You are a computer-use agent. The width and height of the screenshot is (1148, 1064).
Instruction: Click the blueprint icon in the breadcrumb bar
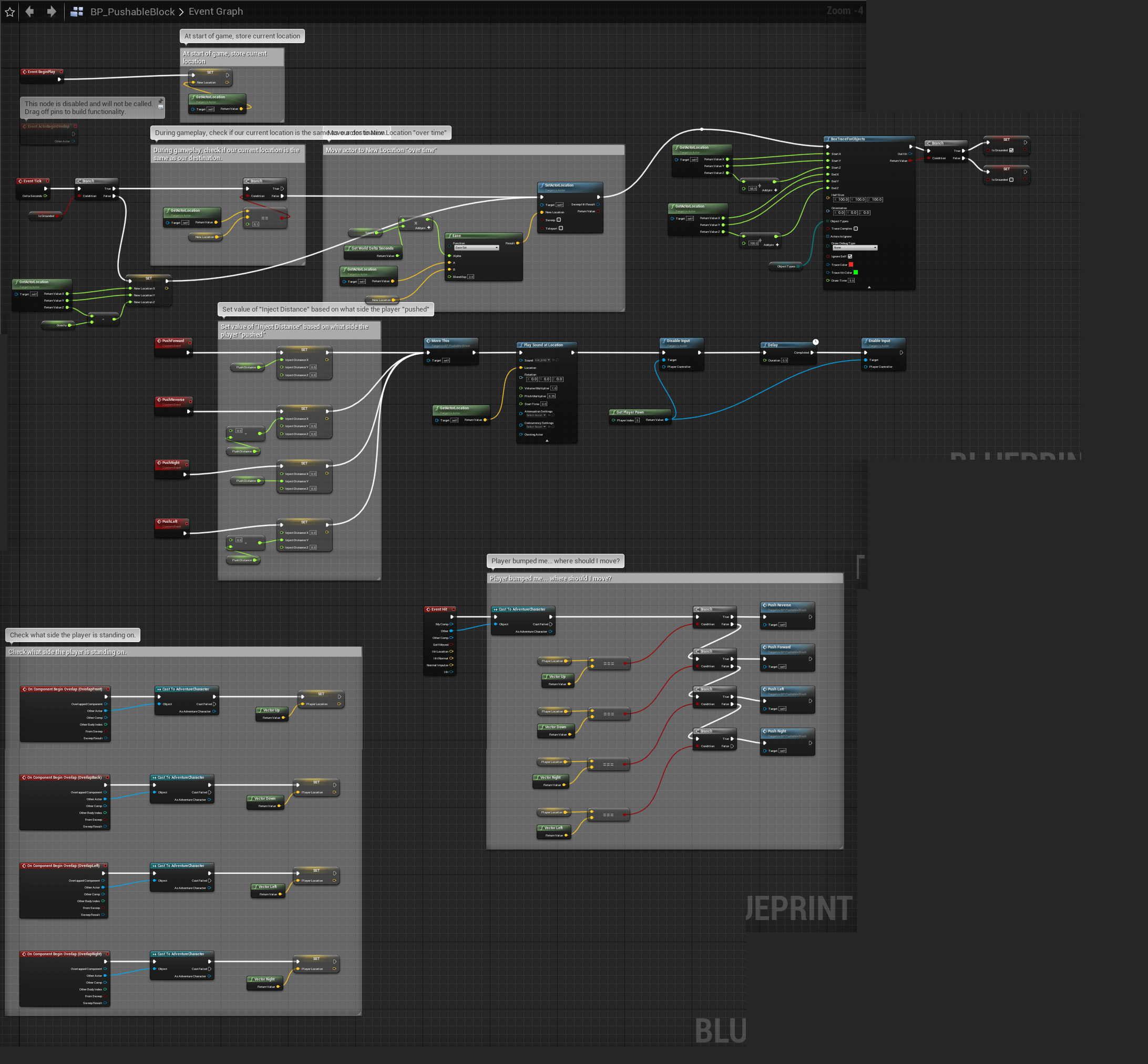[x=77, y=12]
